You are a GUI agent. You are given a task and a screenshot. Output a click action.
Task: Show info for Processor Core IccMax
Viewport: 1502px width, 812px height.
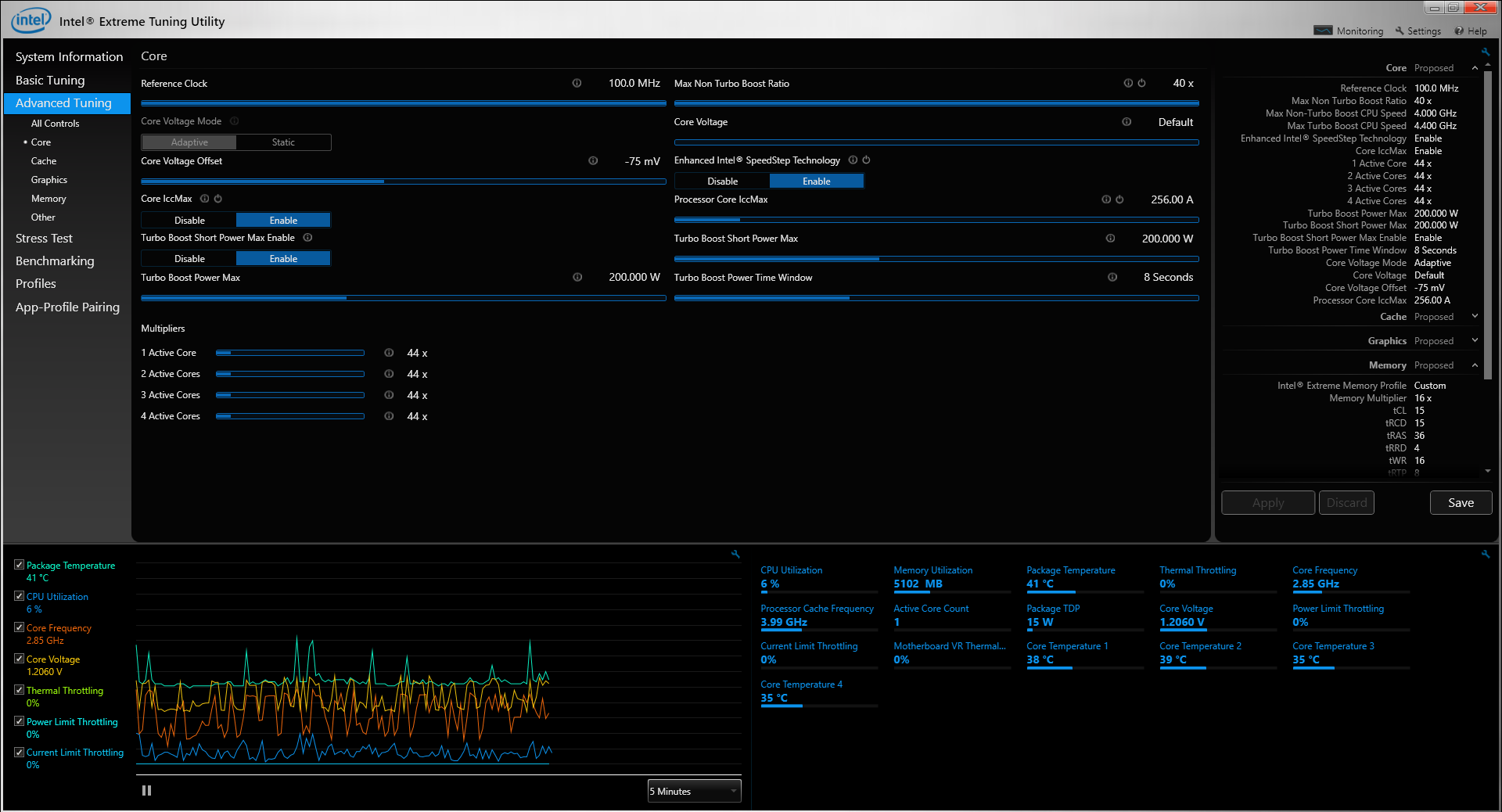click(1106, 199)
